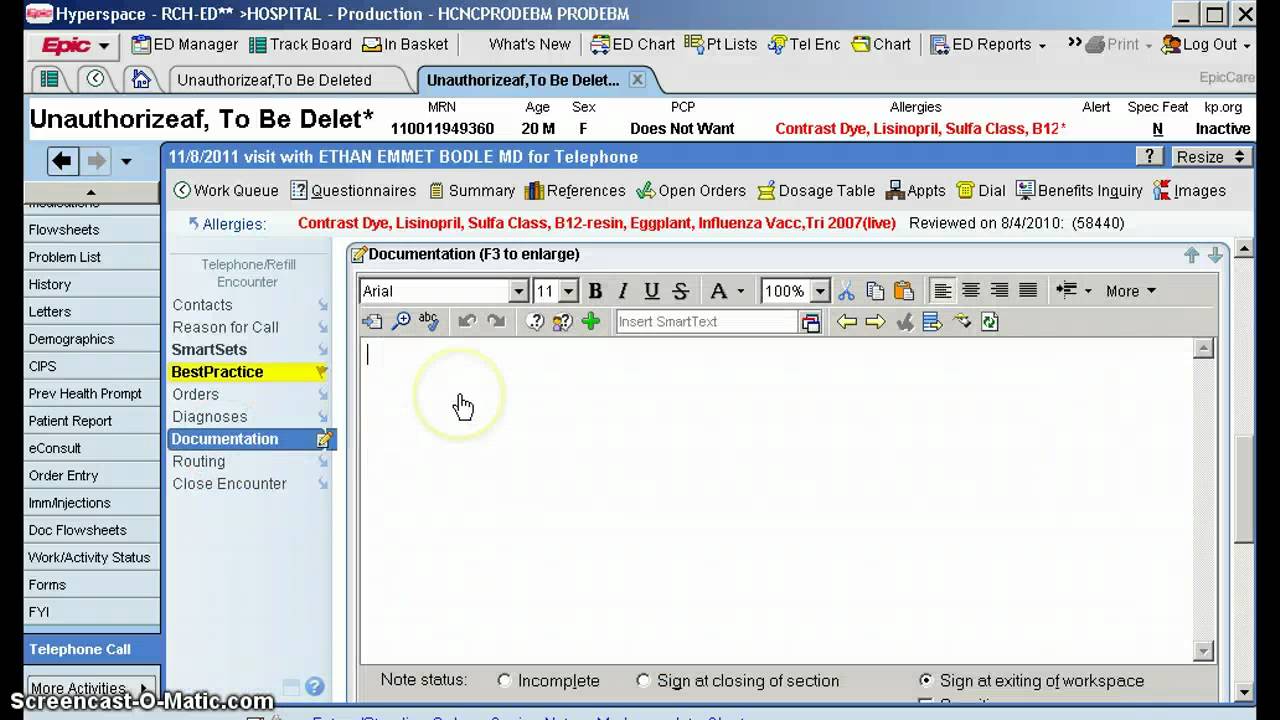Apply italic formatting
This screenshot has height=720, width=1280.
(x=623, y=291)
